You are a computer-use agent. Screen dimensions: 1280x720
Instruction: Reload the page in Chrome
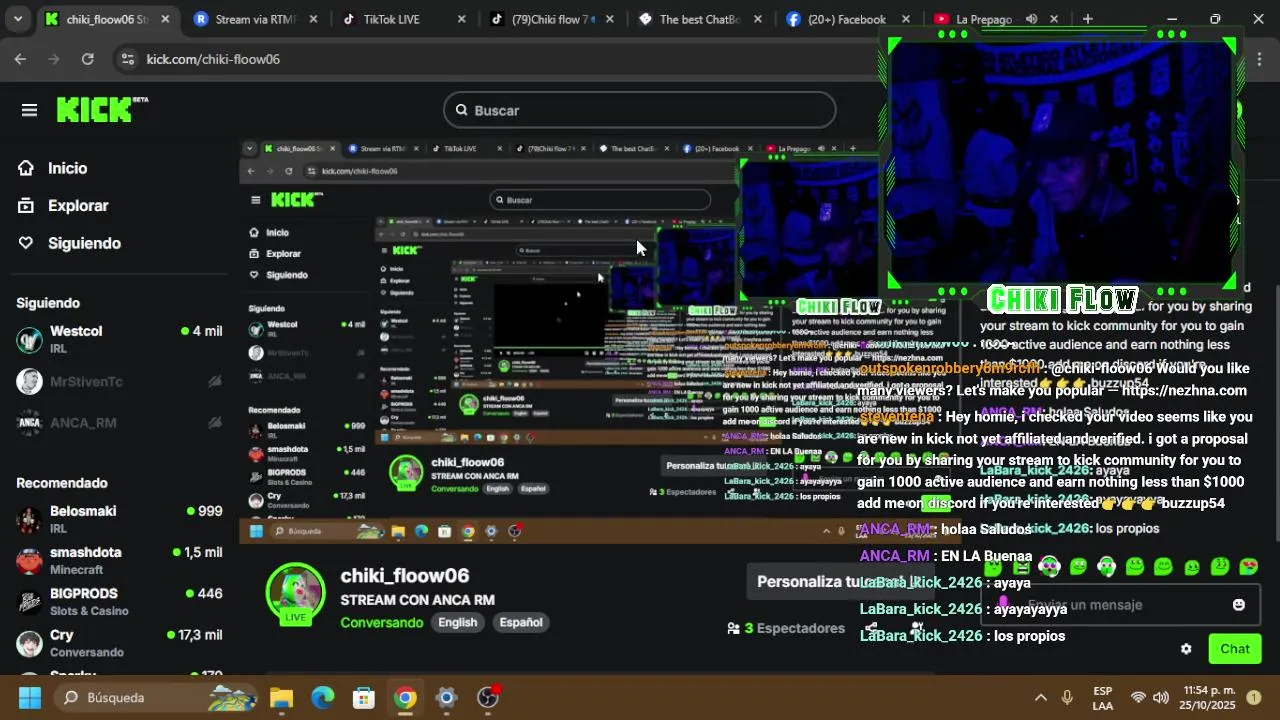(88, 59)
